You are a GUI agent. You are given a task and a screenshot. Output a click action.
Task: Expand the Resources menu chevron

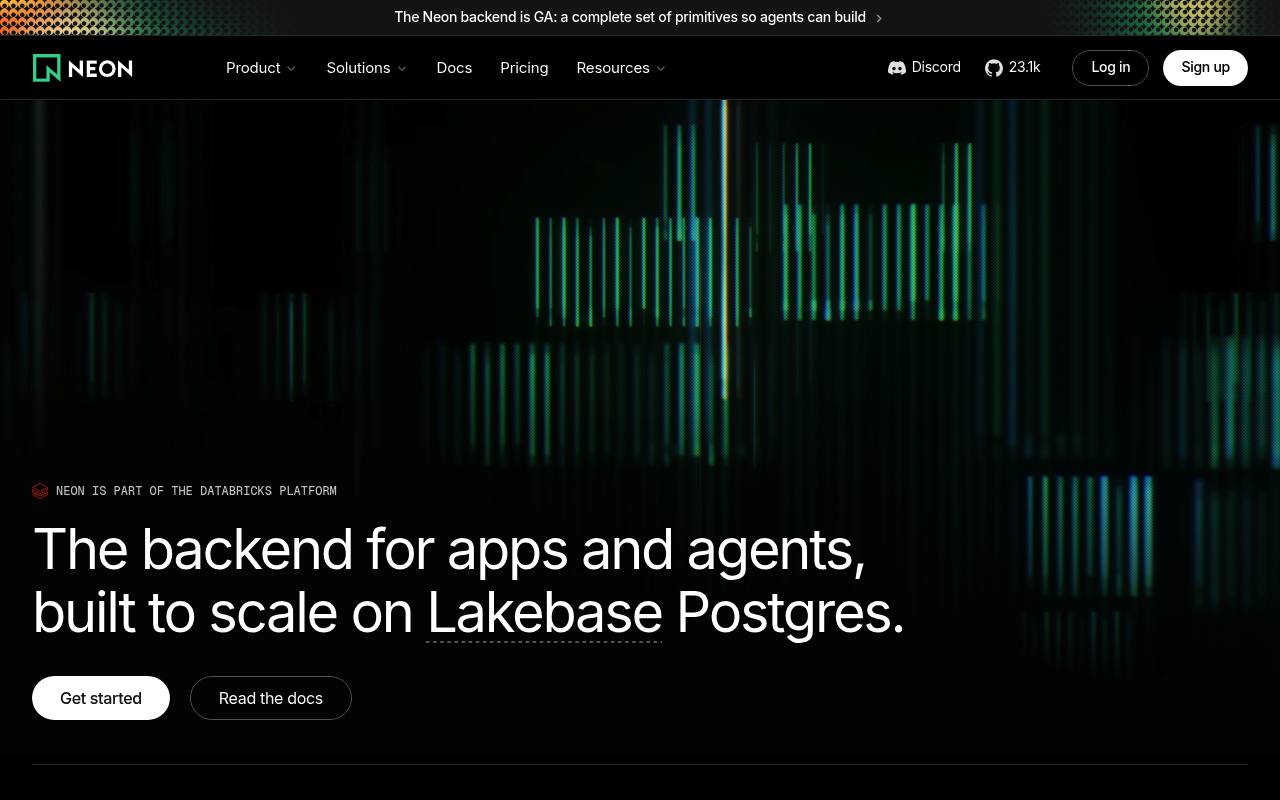click(x=661, y=69)
